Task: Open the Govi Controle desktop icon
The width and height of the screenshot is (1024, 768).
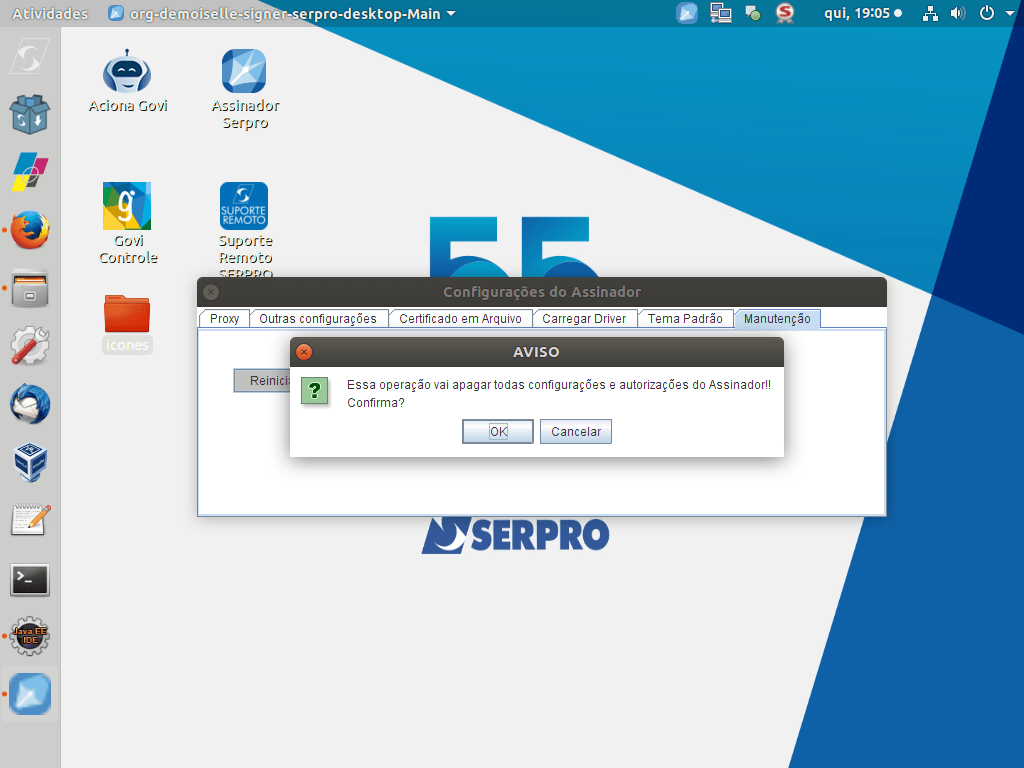Action: pyautogui.click(x=127, y=206)
